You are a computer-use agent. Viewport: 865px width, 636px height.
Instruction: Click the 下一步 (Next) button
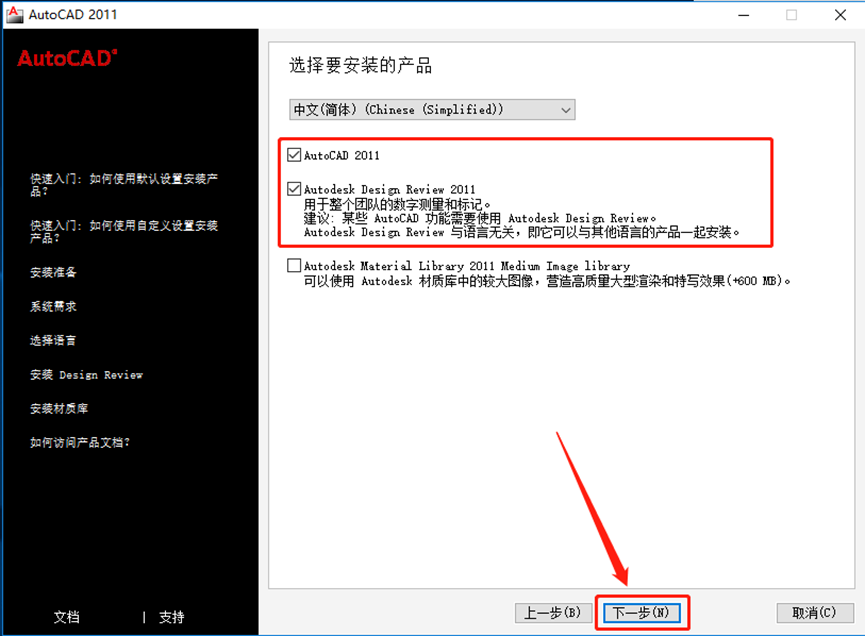coord(642,612)
